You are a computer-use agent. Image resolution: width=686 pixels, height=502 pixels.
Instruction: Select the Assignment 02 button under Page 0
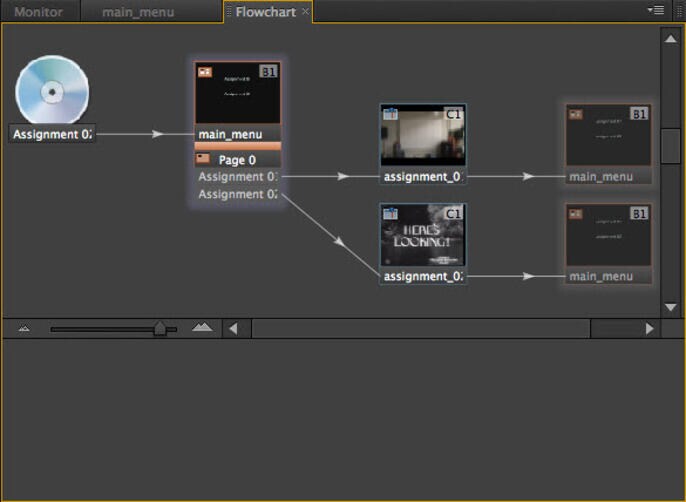[238, 194]
